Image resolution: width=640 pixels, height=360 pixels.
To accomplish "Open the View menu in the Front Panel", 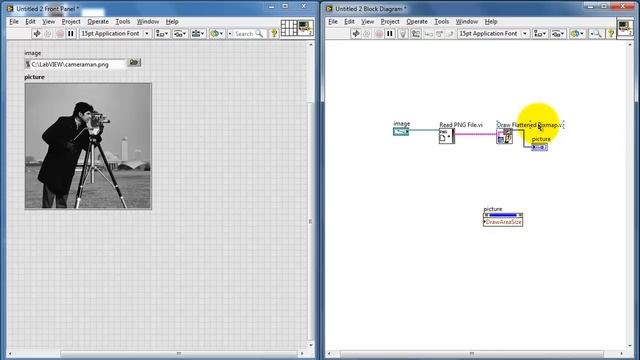I will pyautogui.click(x=48, y=21).
